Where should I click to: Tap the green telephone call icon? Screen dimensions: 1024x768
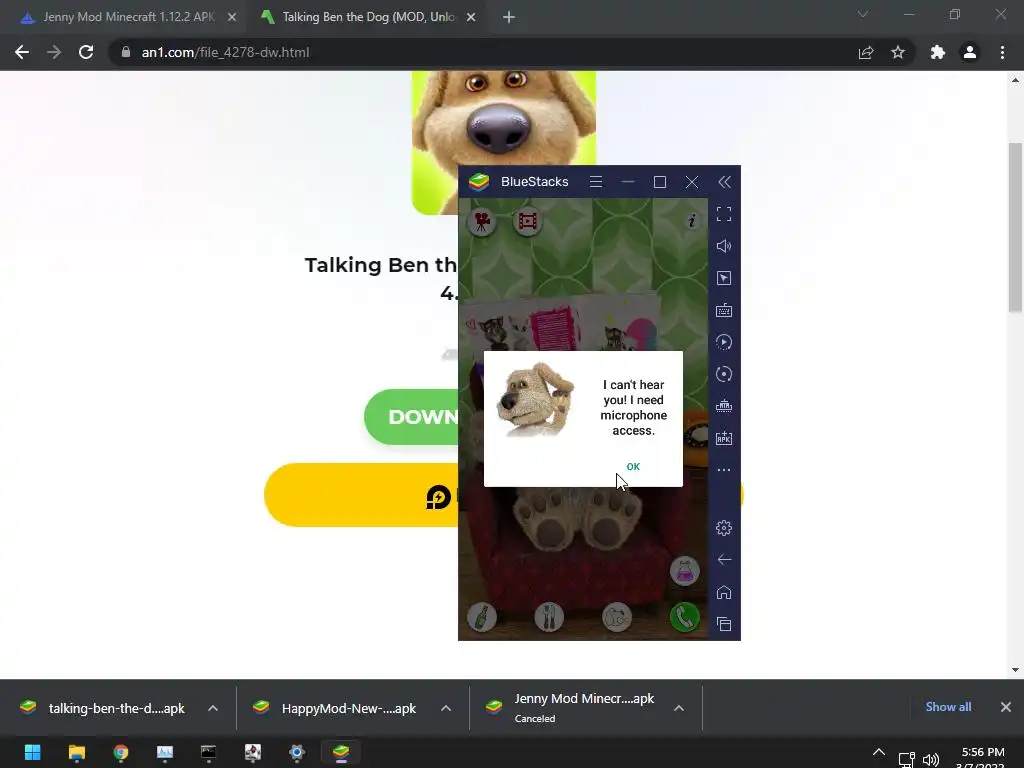tap(684, 617)
